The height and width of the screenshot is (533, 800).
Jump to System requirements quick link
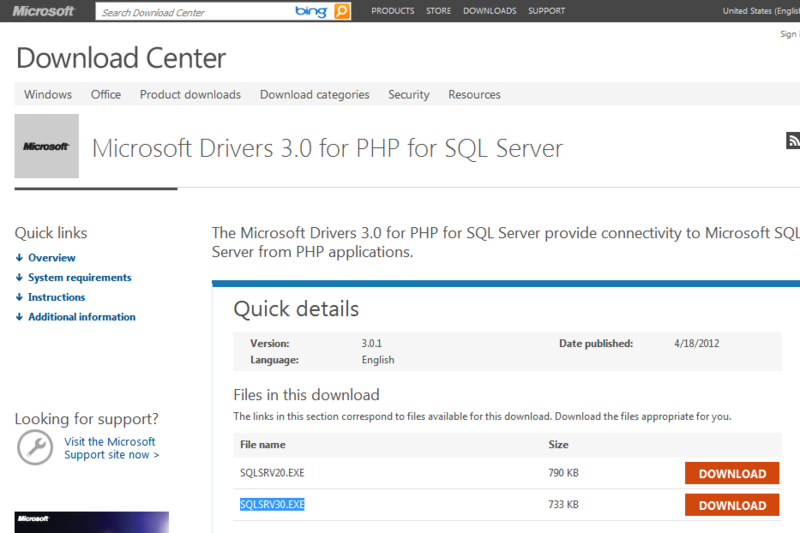point(80,278)
